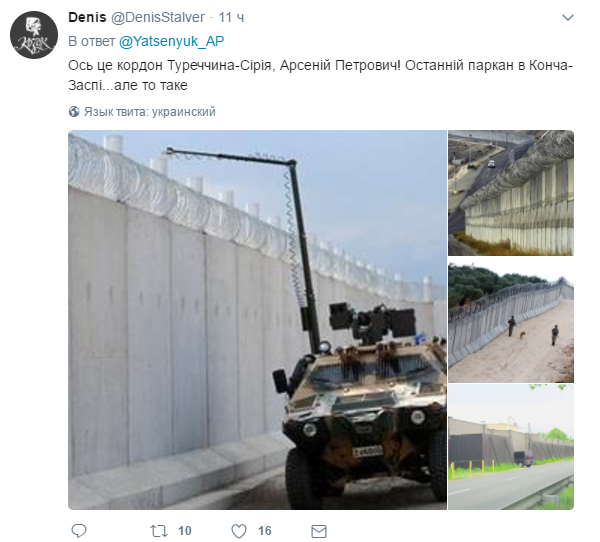Open the large armored vehicle photo
The height and width of the screenshot is (542, 600).
[257, 320]
